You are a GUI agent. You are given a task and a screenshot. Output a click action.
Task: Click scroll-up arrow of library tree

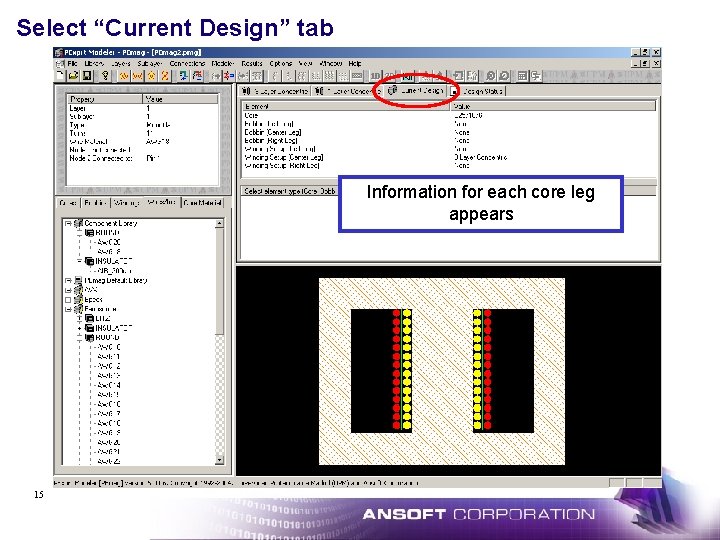pyautogui.click(x=219, y=223)
